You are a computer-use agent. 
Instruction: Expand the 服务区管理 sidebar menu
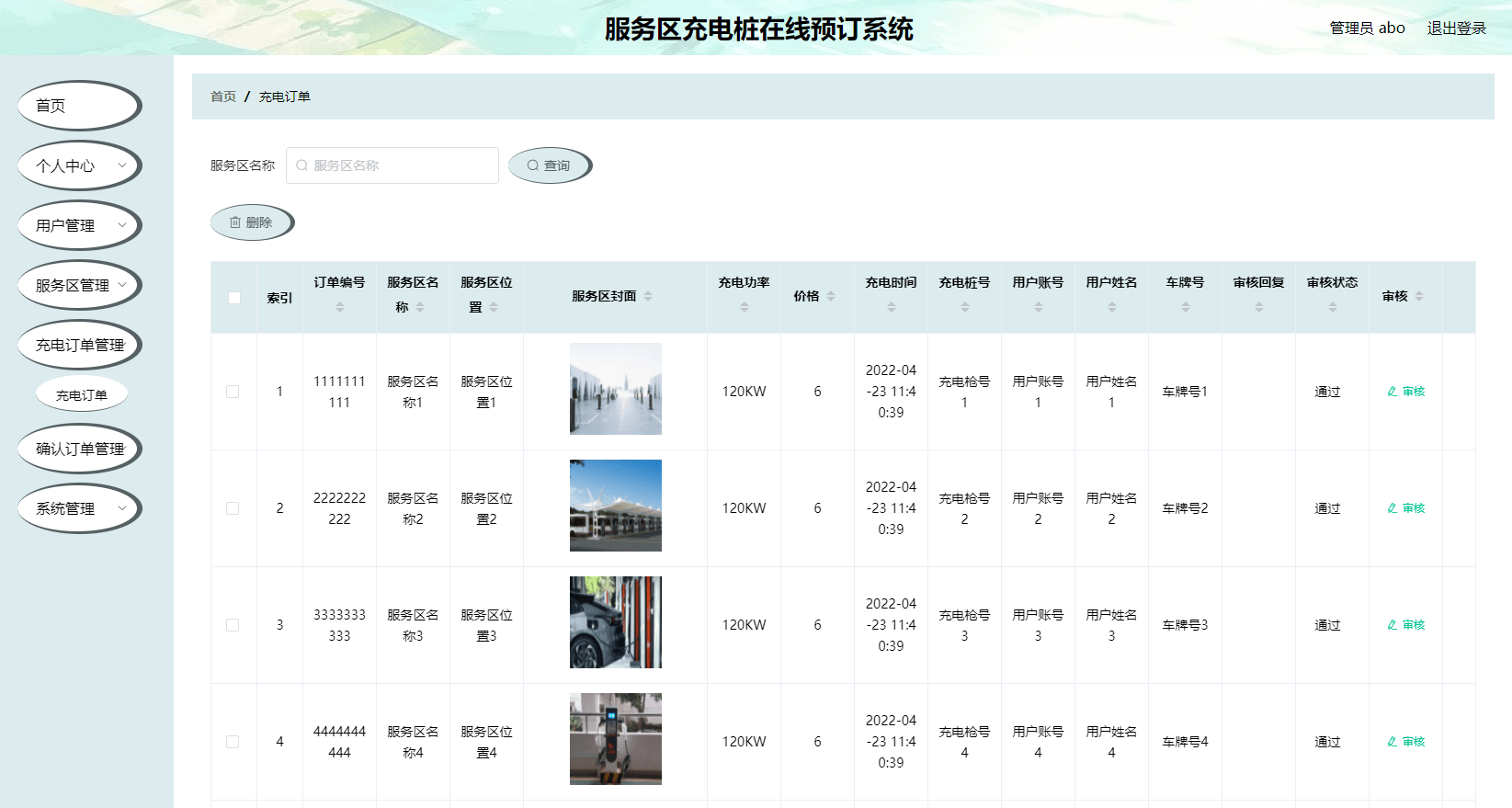click(x=79, y=285)
